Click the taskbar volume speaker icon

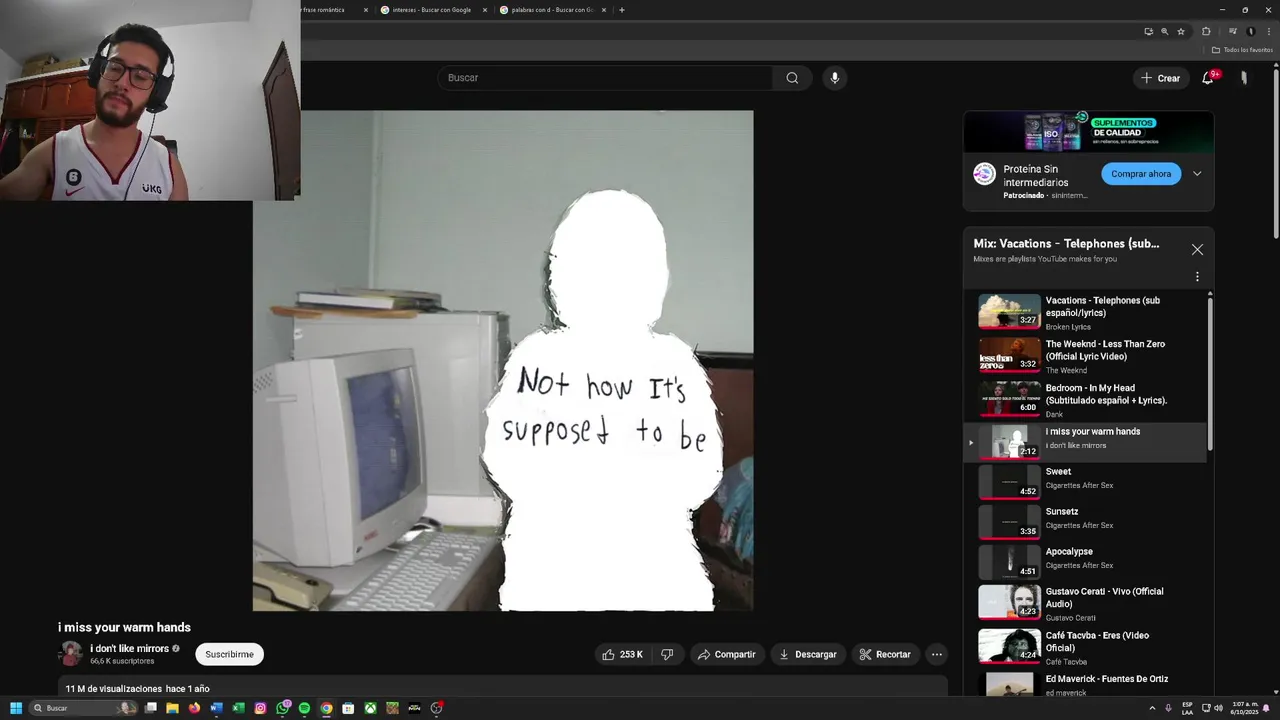click(x=1218, y=708)
